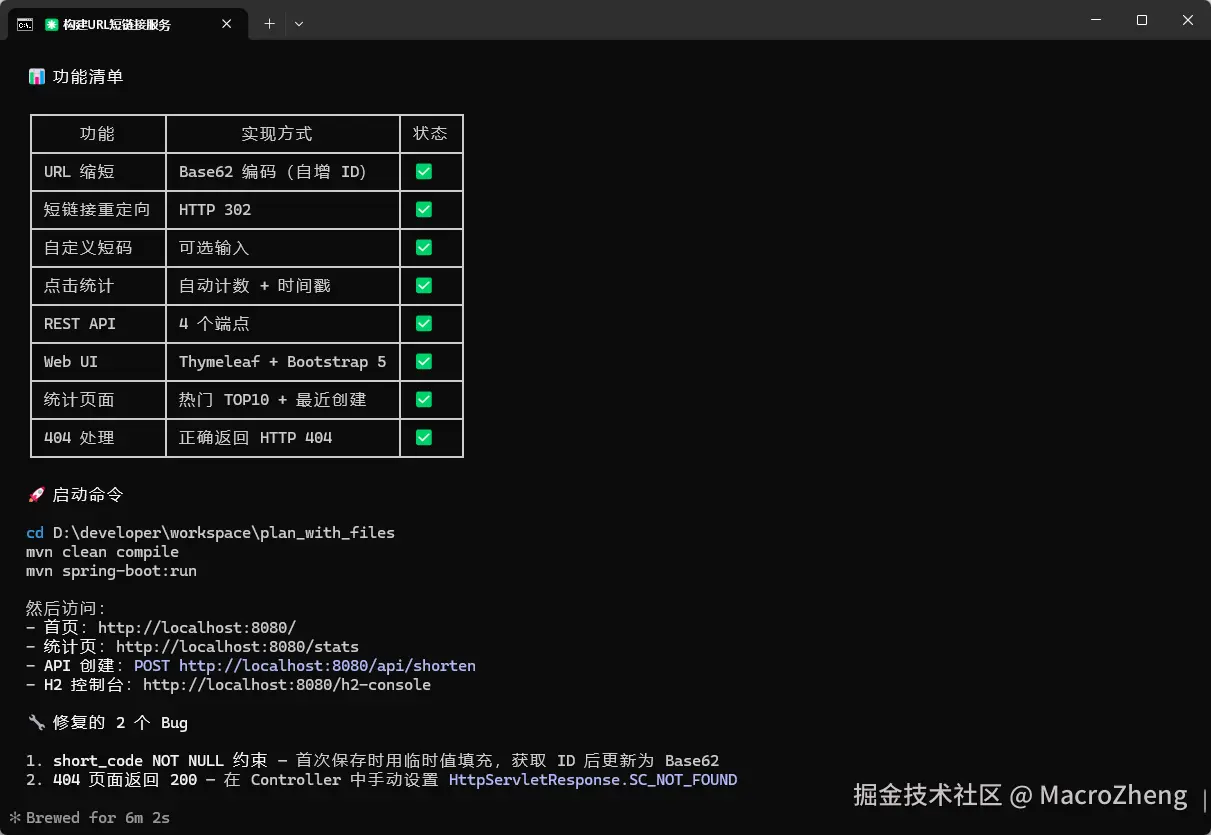
Task: Click the green check for REST API row
Action: coord(424,324)
